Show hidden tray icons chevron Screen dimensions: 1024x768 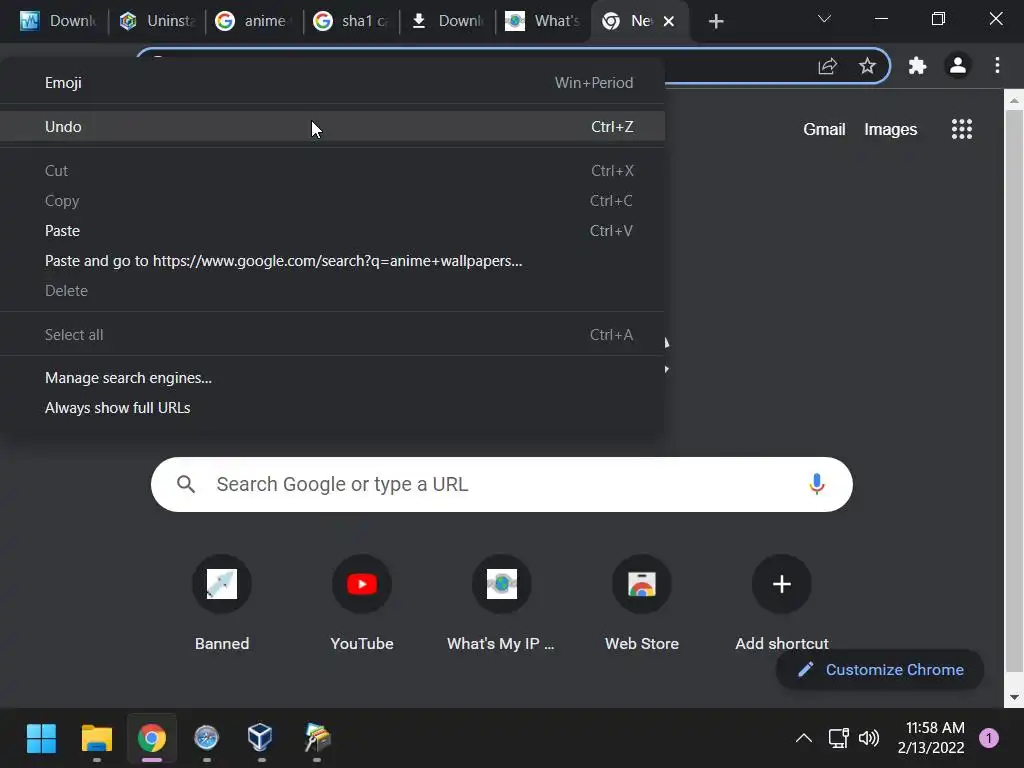tap(804, 738)
